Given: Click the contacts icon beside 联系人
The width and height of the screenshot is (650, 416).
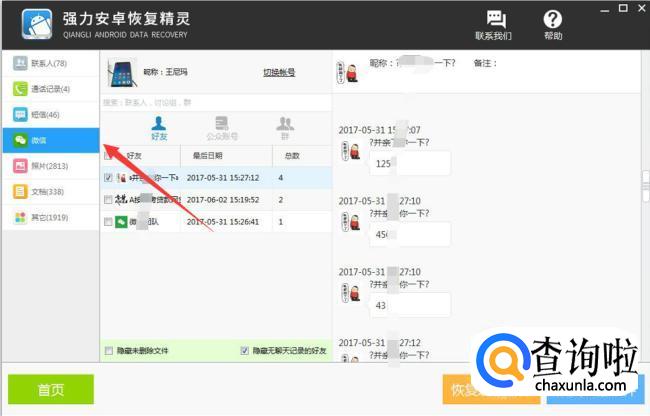Looking at the screenshot, I should coord(20,63).
